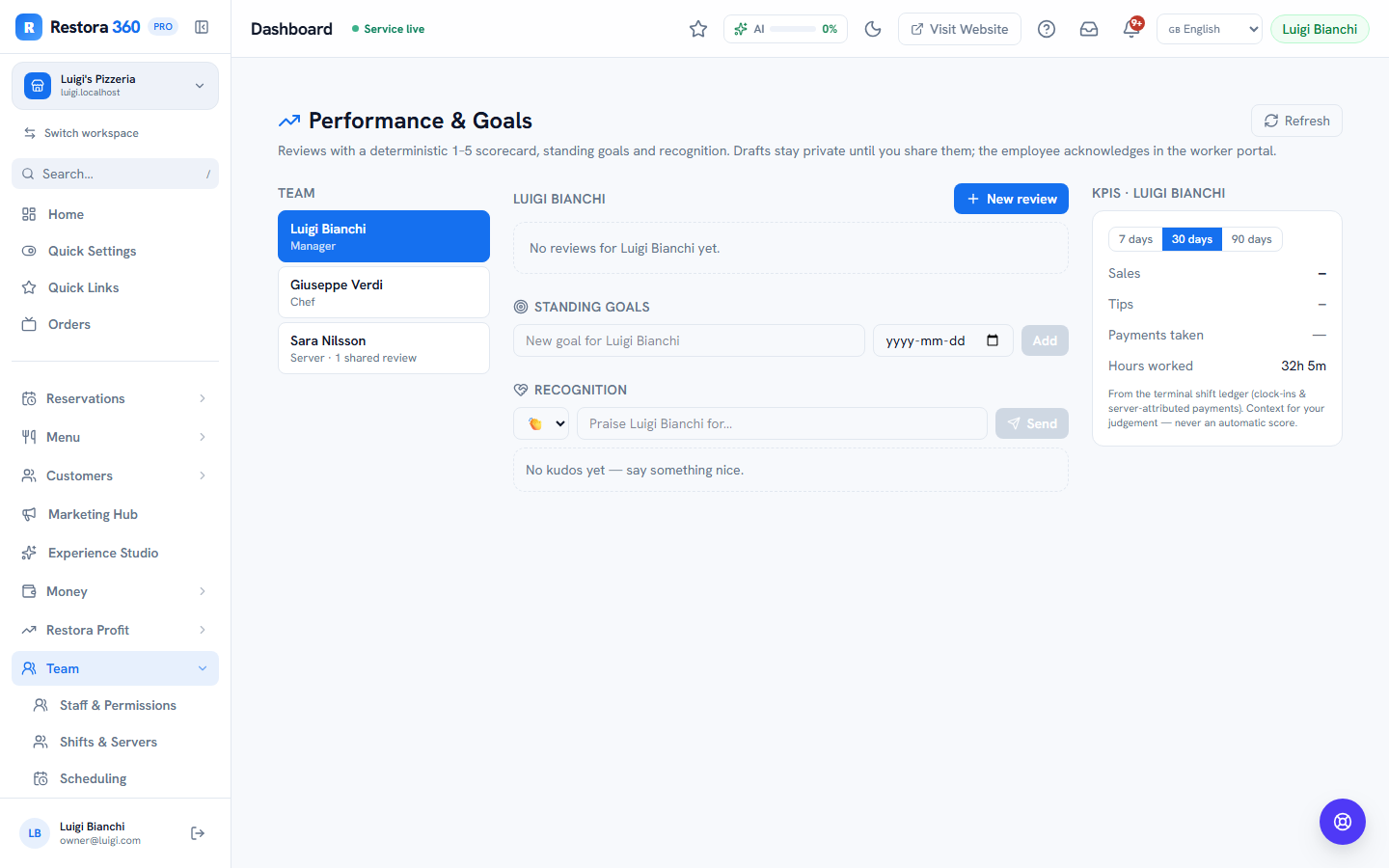Open the help question mark icon
This screenshot has width=1389, height=868.
tap(1047, 29)
